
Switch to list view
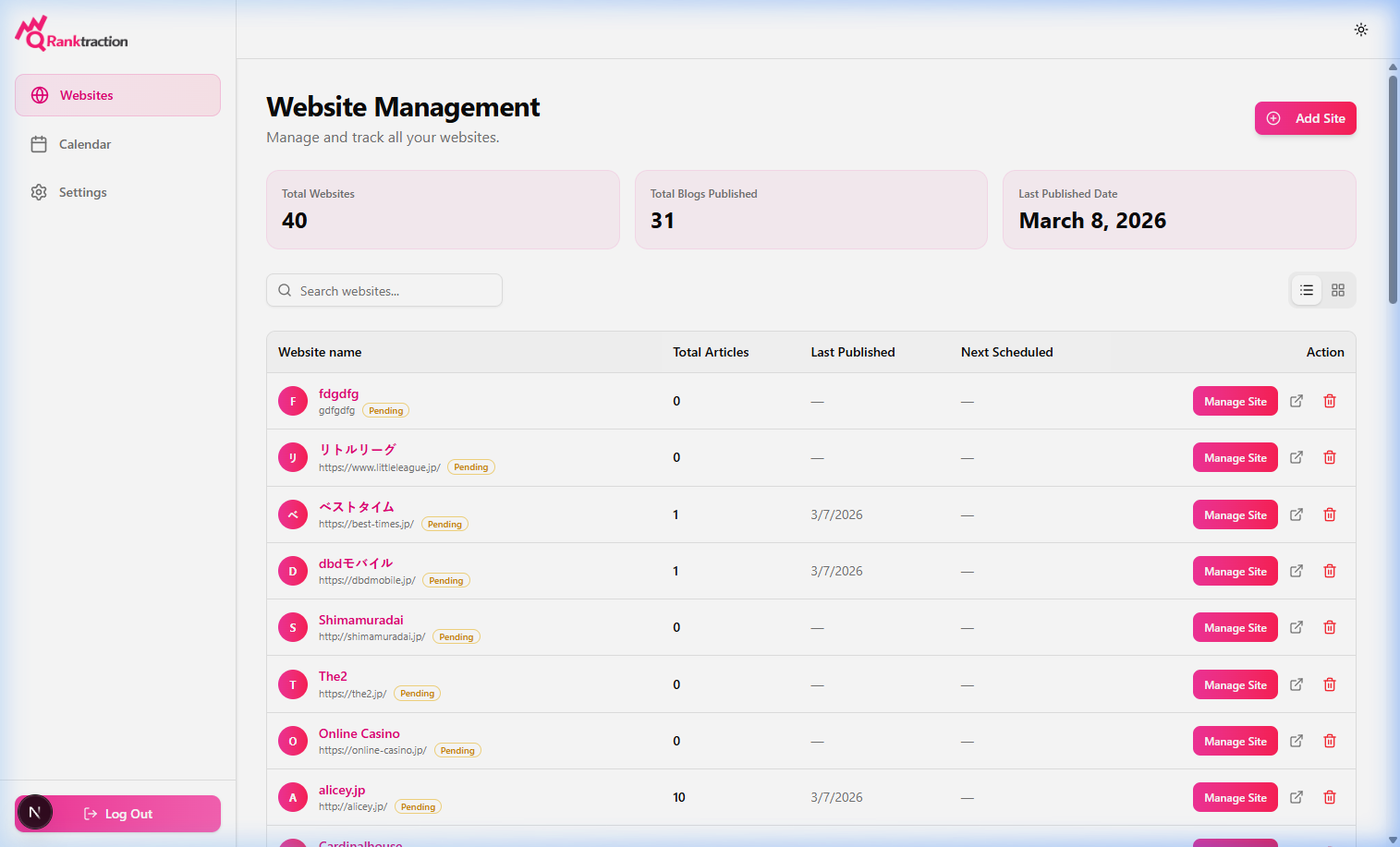(x=1306, y=289)
